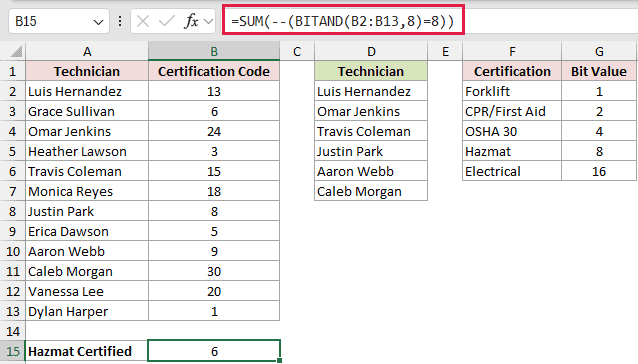Select 'Grace Sullivan' cell
This screenshot has width=638, height=364.
pos(87,111)
